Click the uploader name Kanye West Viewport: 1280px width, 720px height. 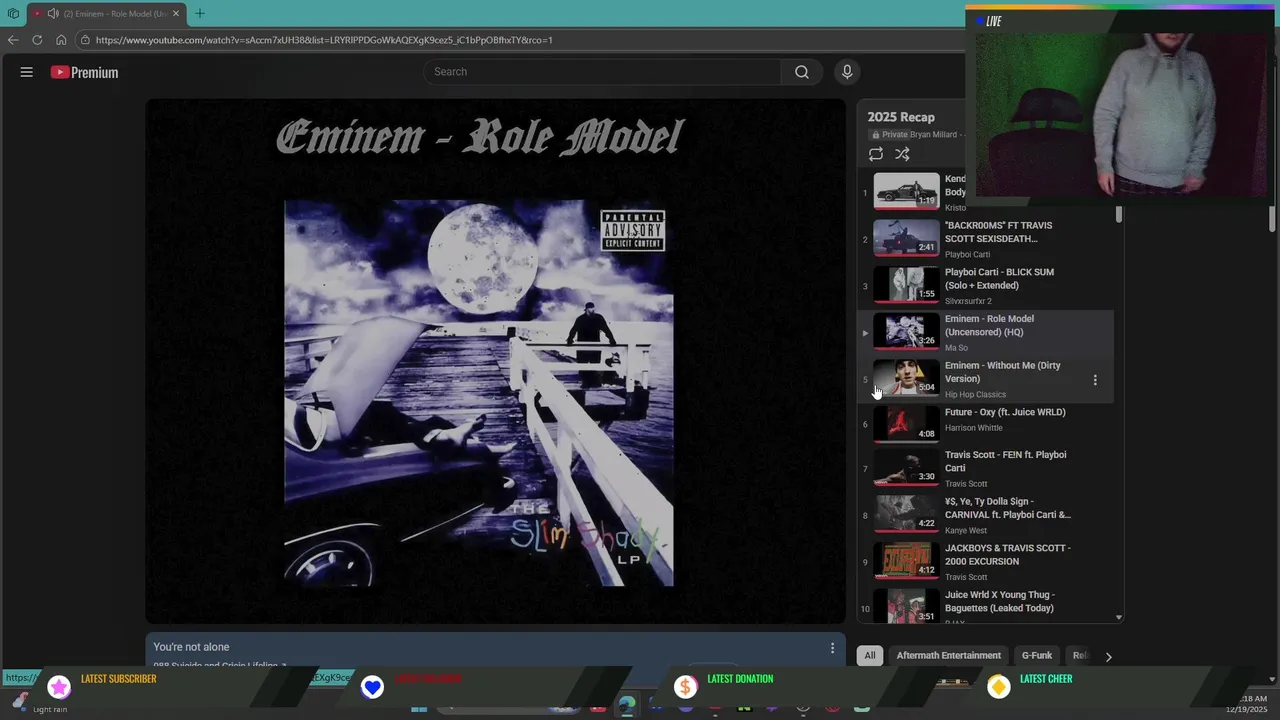[x=966, y=531]
